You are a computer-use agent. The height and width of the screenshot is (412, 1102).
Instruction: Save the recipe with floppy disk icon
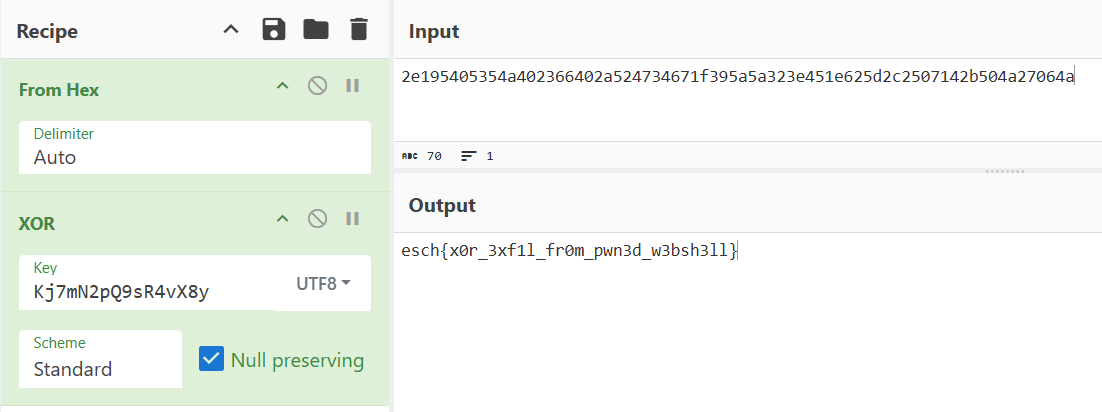coord(274,30)
